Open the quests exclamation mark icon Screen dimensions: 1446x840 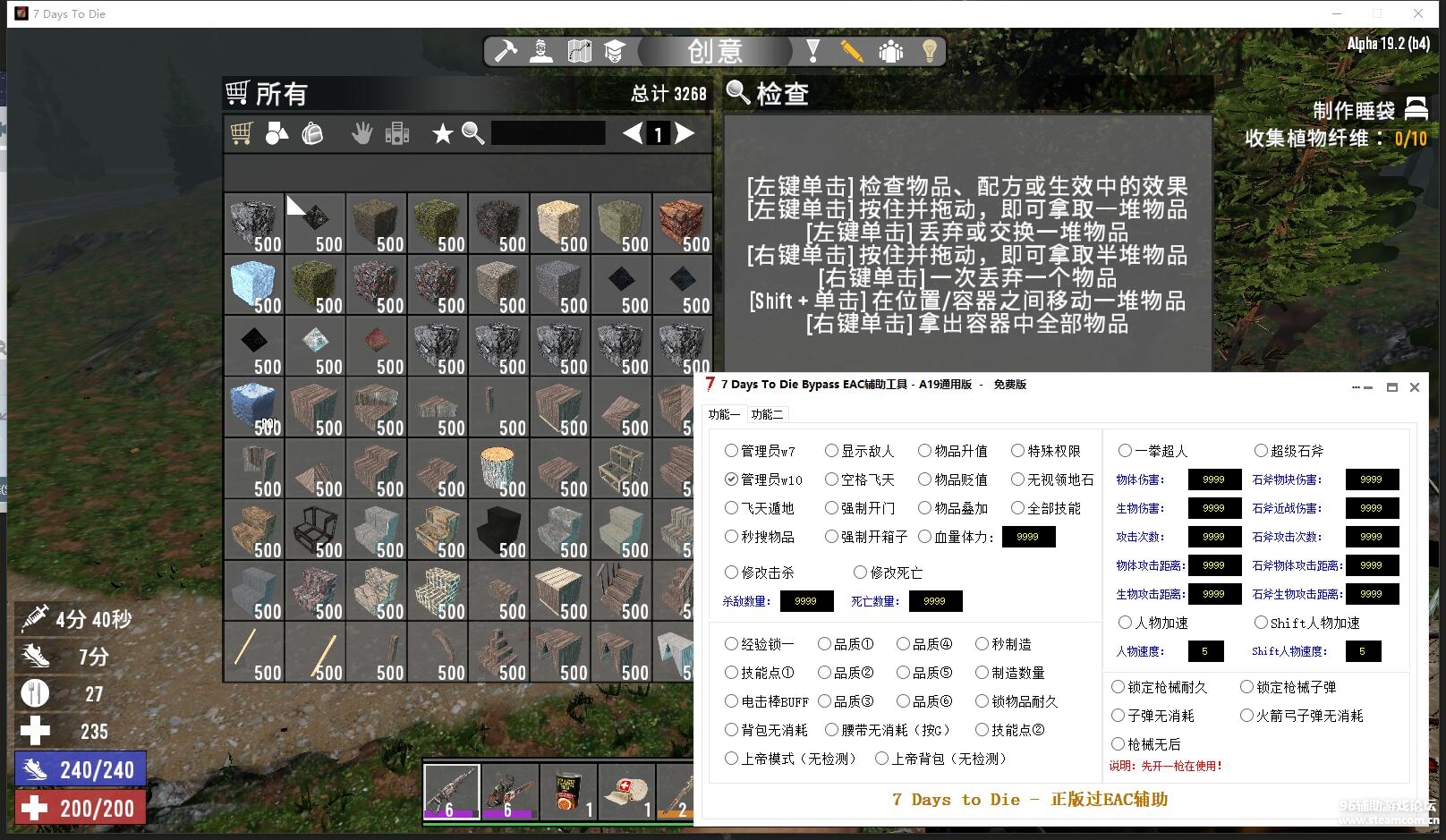pyautogui.click(x=812, y=51)
